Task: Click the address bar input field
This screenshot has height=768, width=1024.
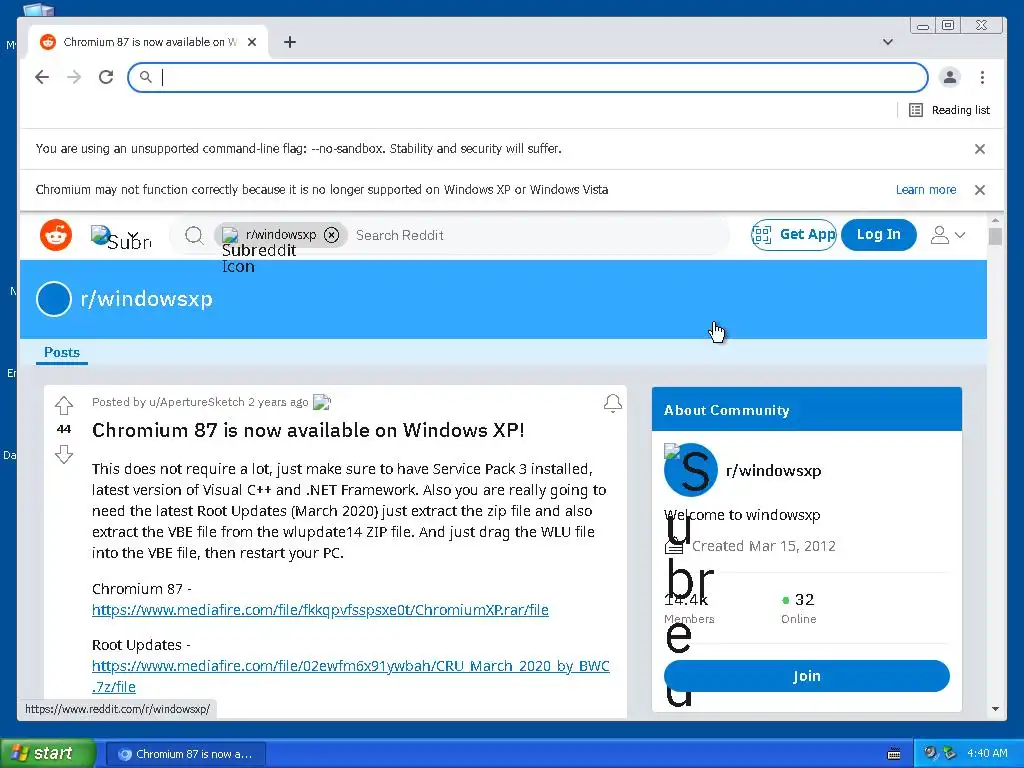Action: [528, 78]
